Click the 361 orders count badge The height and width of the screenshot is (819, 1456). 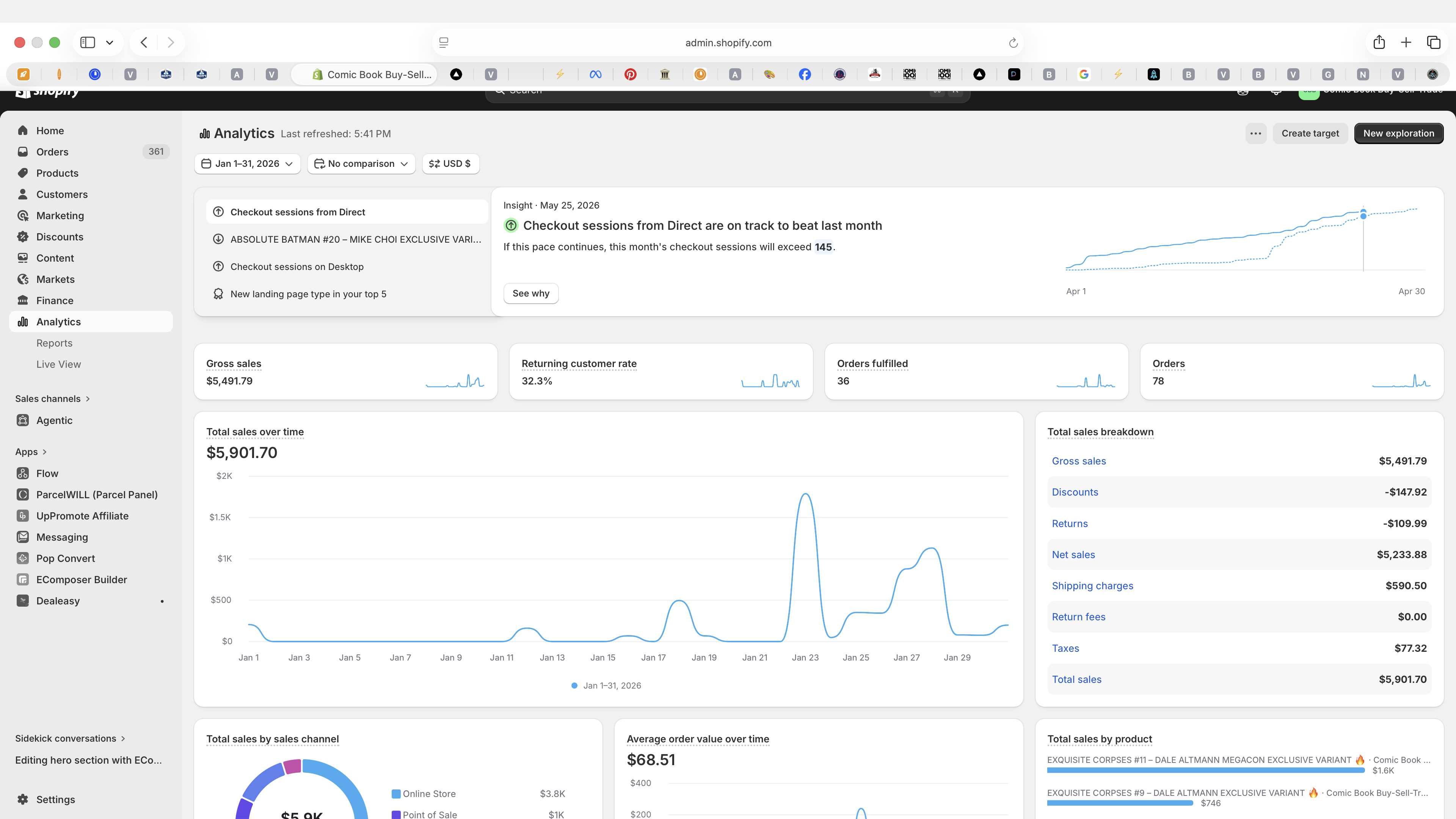[156, 152]
